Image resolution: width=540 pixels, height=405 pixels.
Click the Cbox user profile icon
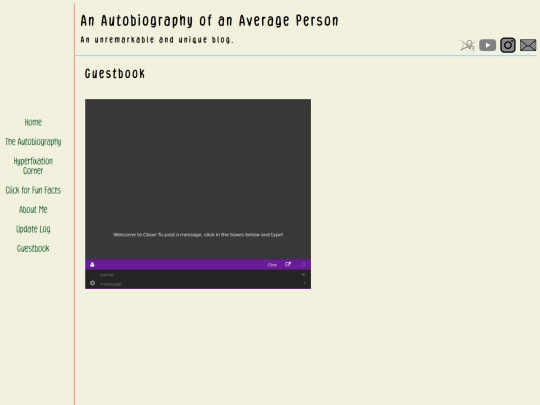[x=92, y=264]
